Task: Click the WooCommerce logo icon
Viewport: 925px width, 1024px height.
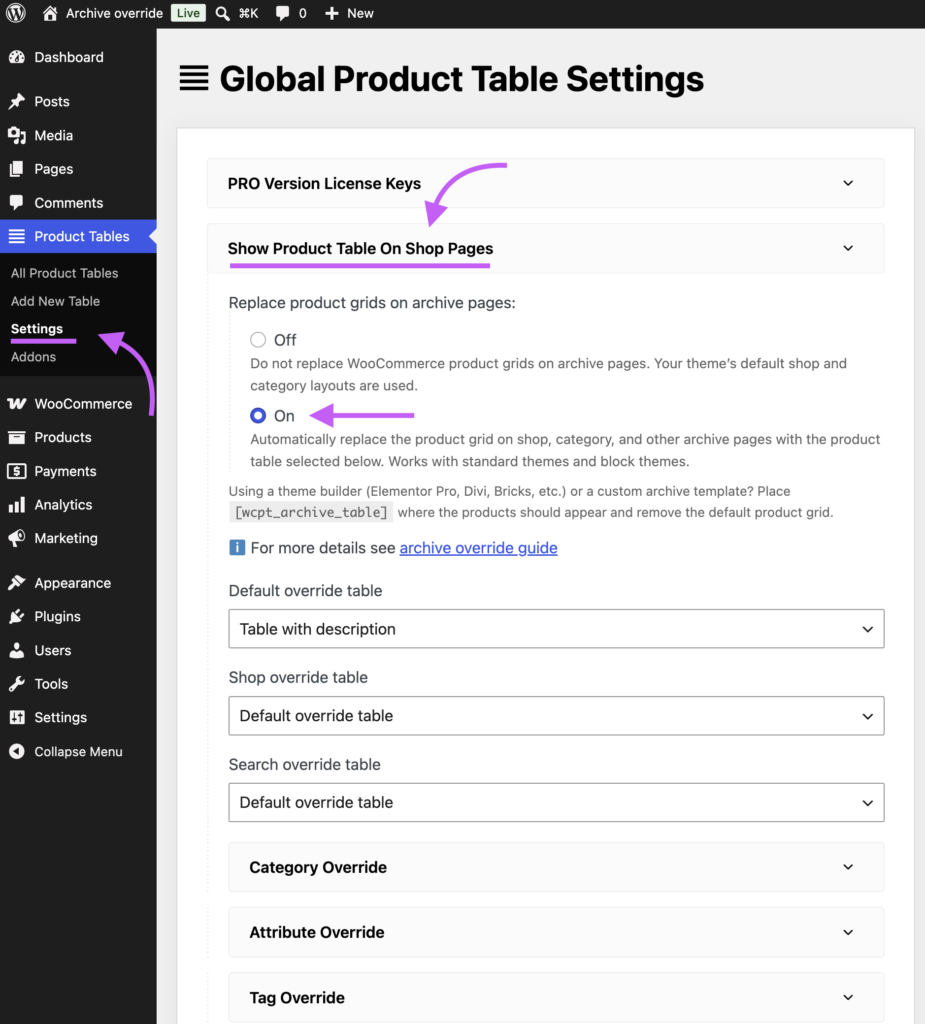Action: 17,404
